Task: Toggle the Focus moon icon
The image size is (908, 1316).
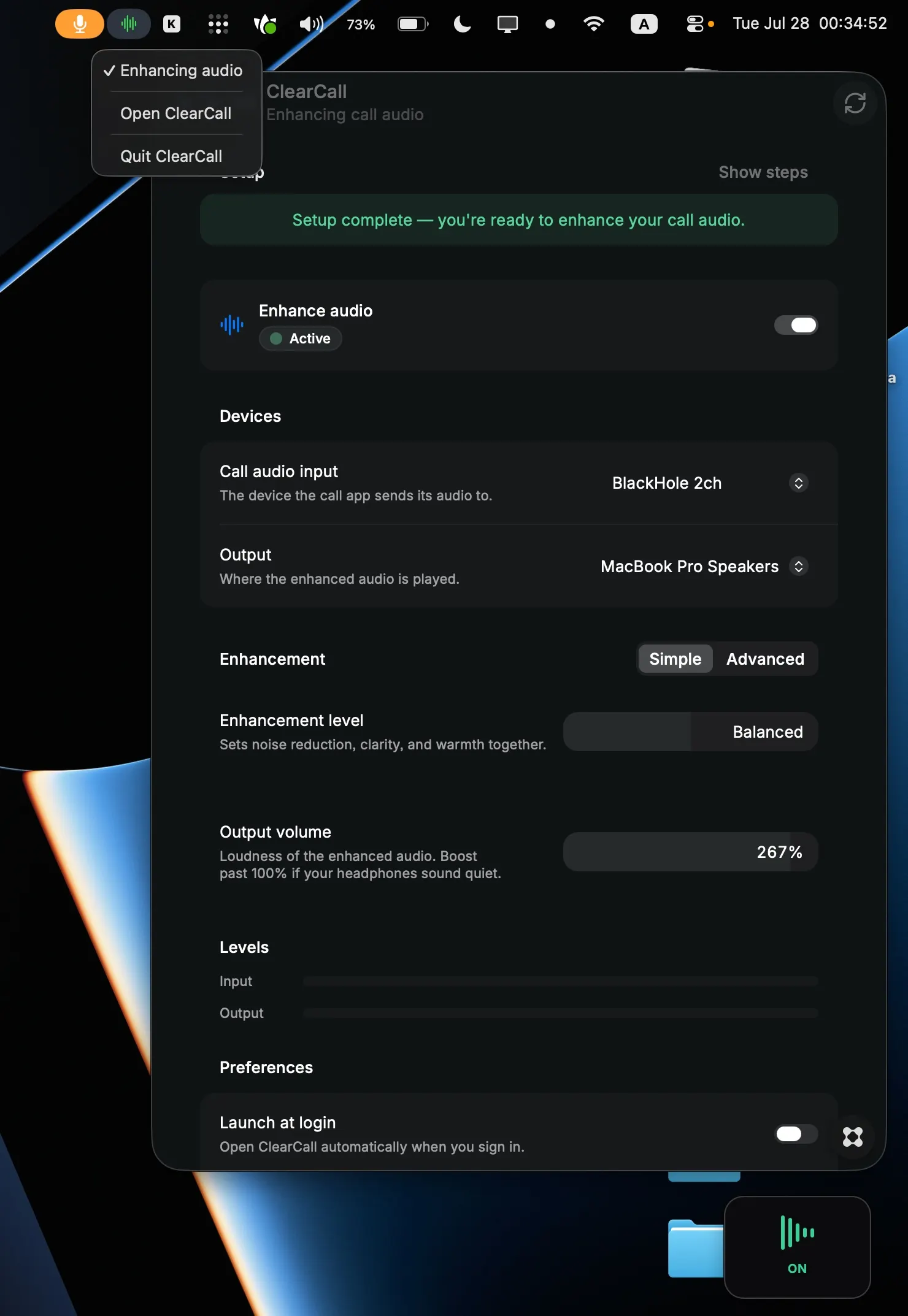Action: 462,24
